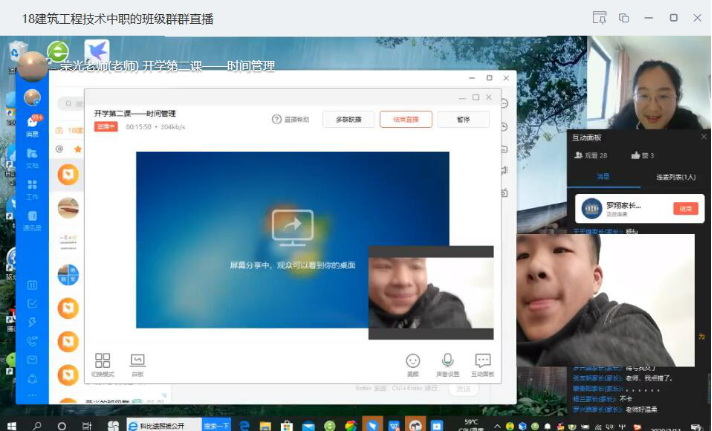Click the user avatar atop DingTalk sidebar
712x431 pixels.
point(33,97)
